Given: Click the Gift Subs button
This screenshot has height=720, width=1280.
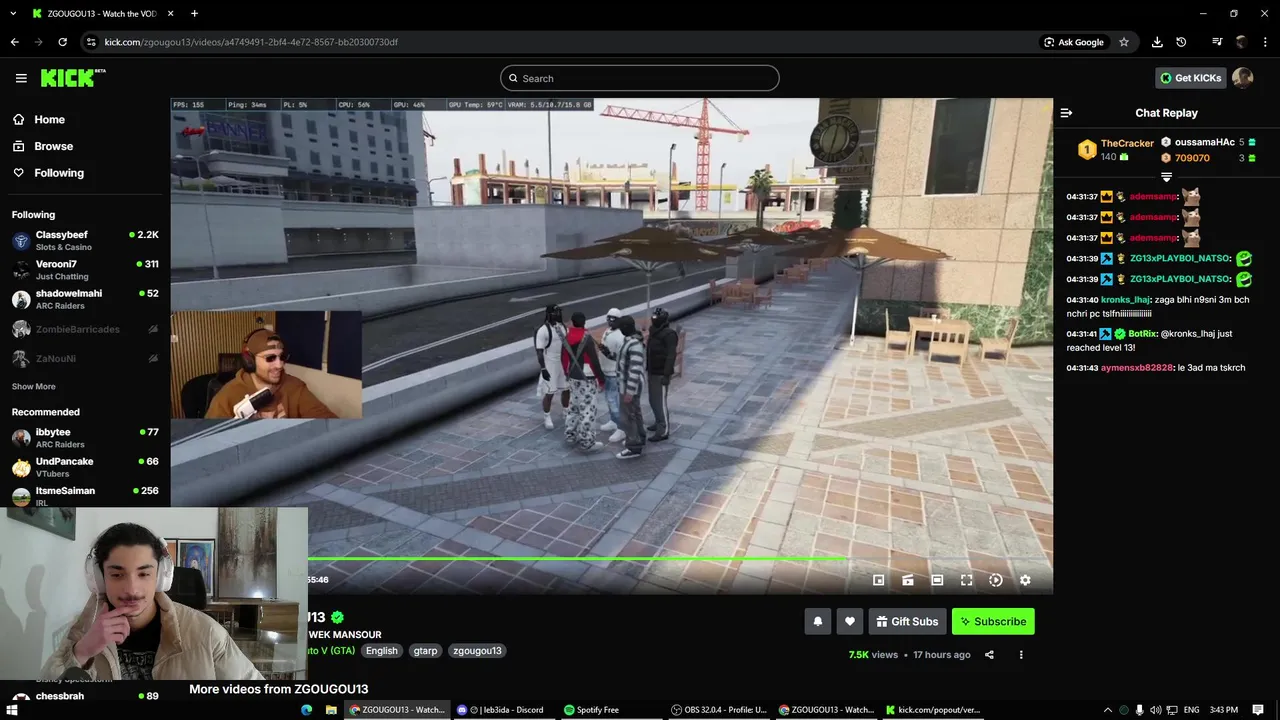Looking at the screenshot, I should [907, 621].
